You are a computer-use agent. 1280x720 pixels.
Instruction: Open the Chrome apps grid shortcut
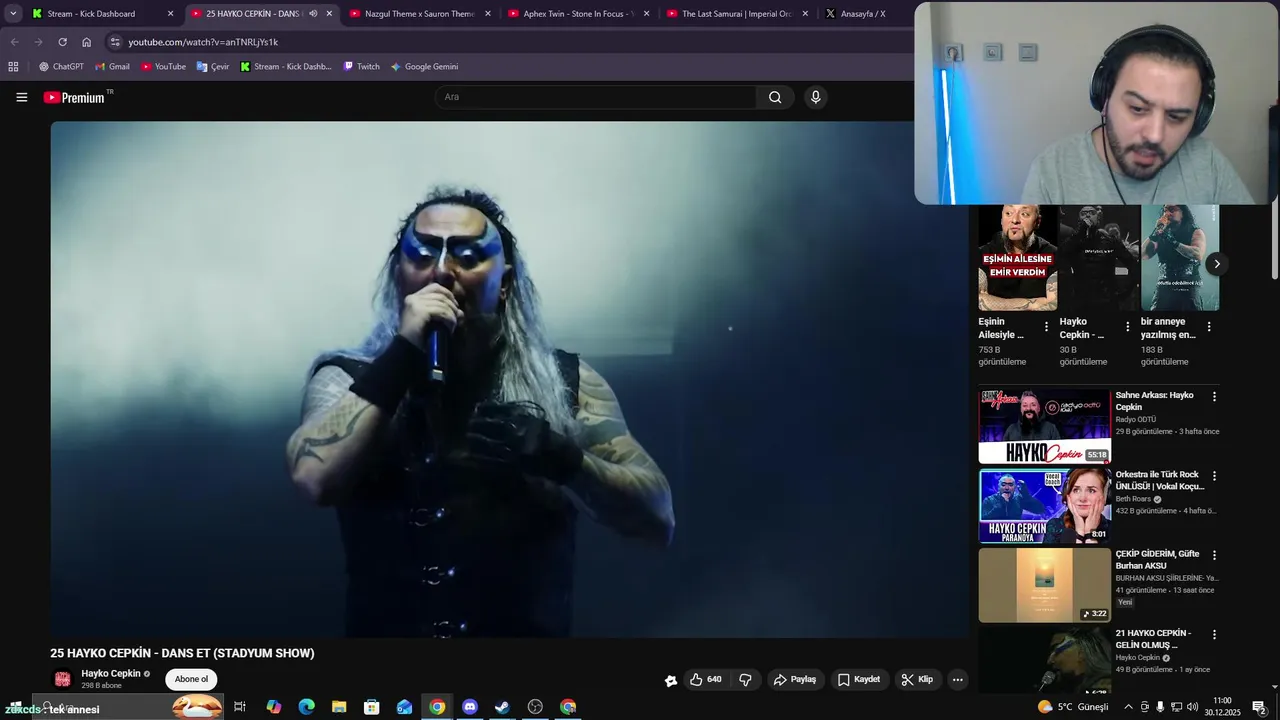pyautogui.click(x=13, y=66)
